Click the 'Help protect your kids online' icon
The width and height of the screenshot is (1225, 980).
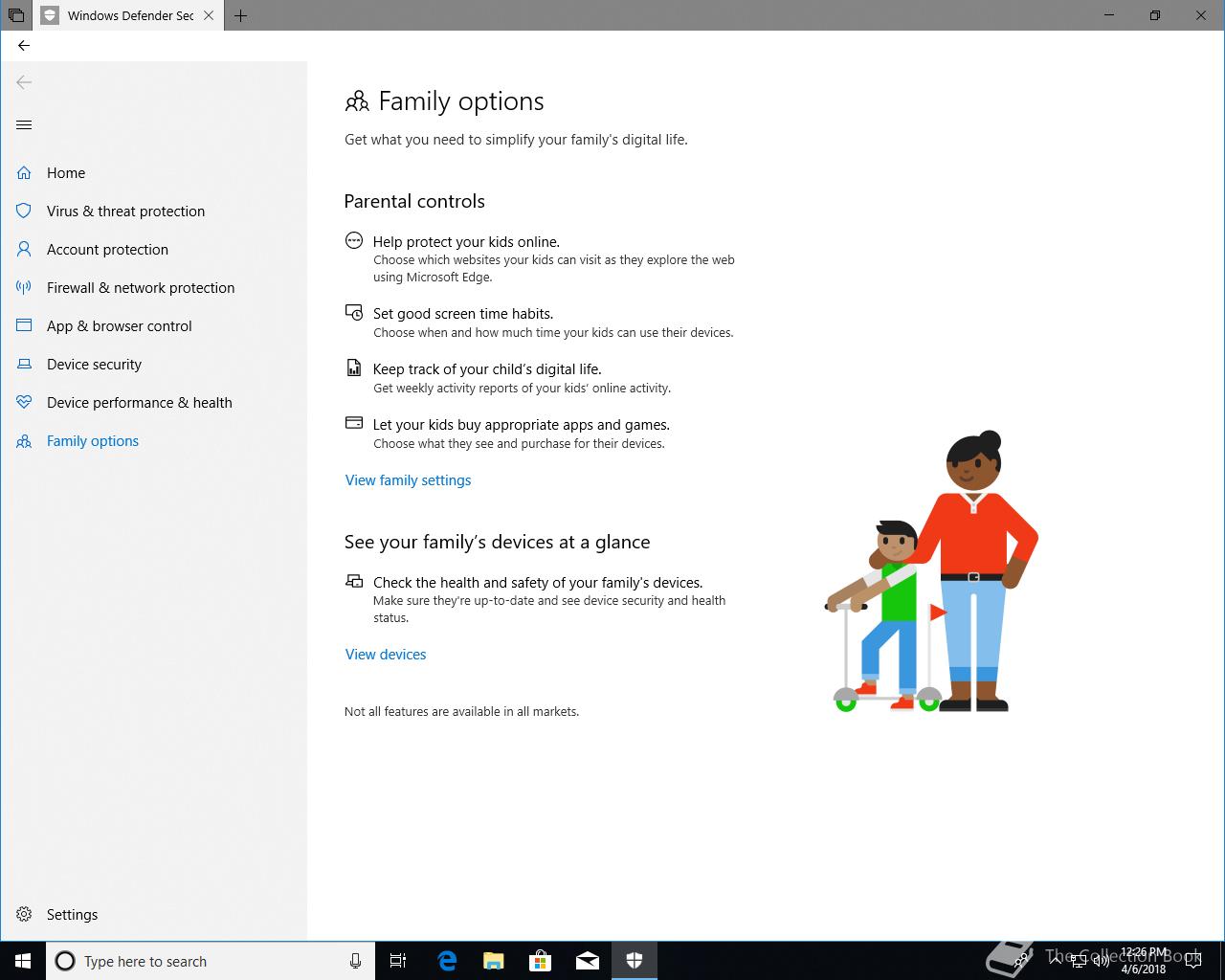pos(354,240)
